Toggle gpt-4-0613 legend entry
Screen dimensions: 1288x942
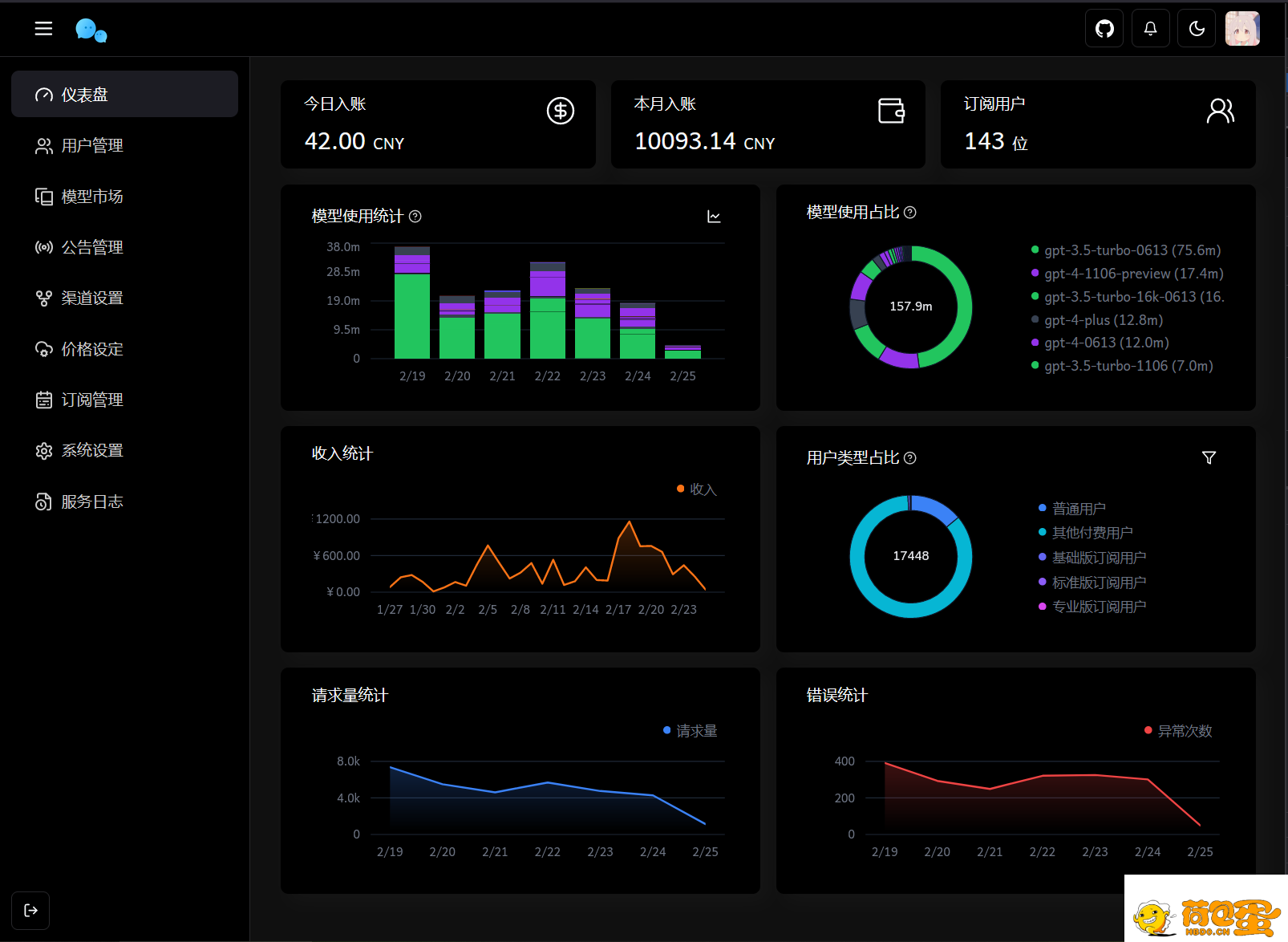pyautogui.click(x=1100, y=343)
